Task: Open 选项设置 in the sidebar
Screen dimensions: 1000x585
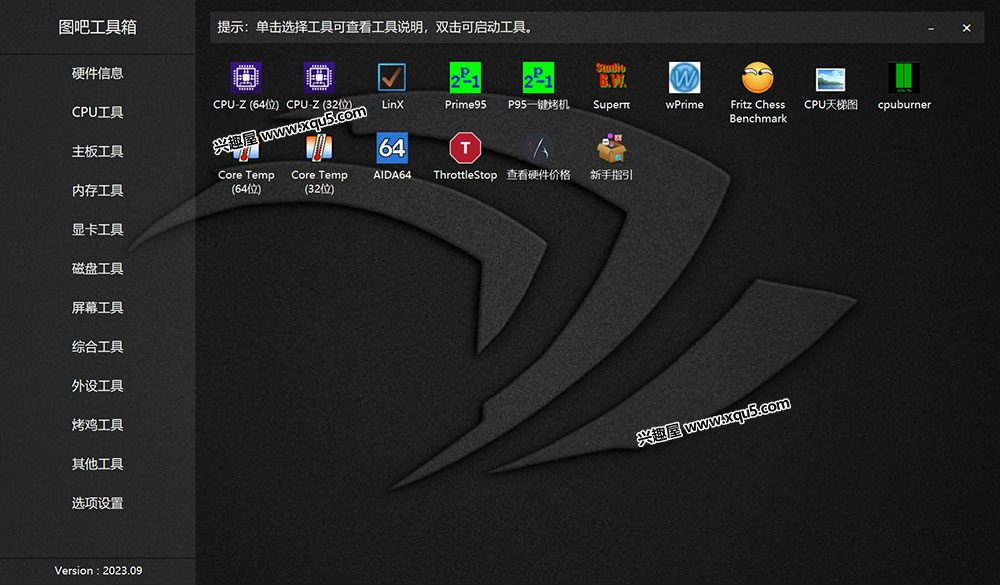Action: coord(98,503)
